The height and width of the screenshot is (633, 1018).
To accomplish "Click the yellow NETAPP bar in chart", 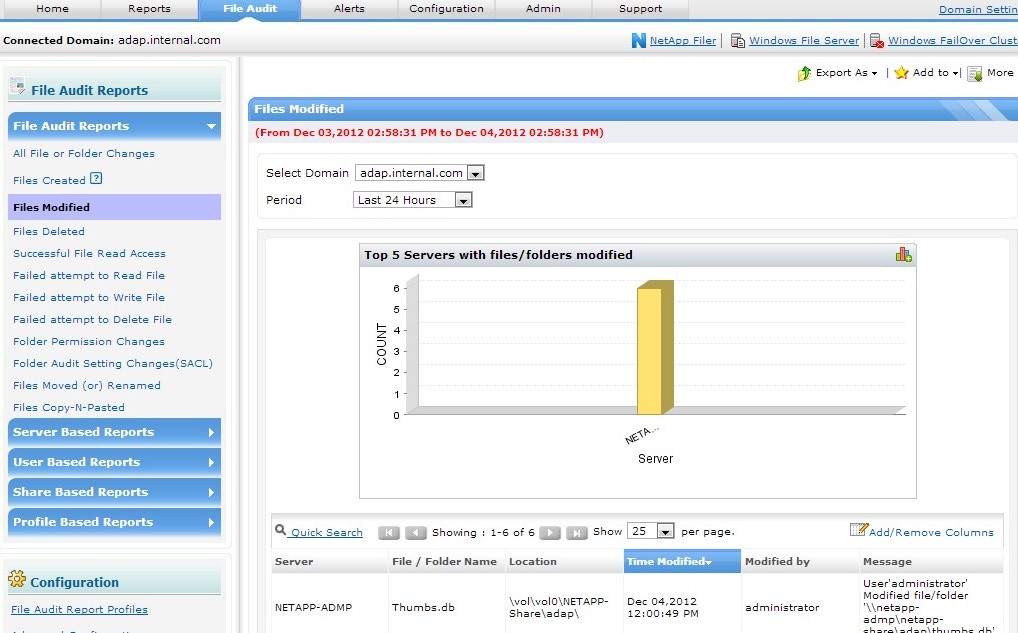I will point(650,350).
